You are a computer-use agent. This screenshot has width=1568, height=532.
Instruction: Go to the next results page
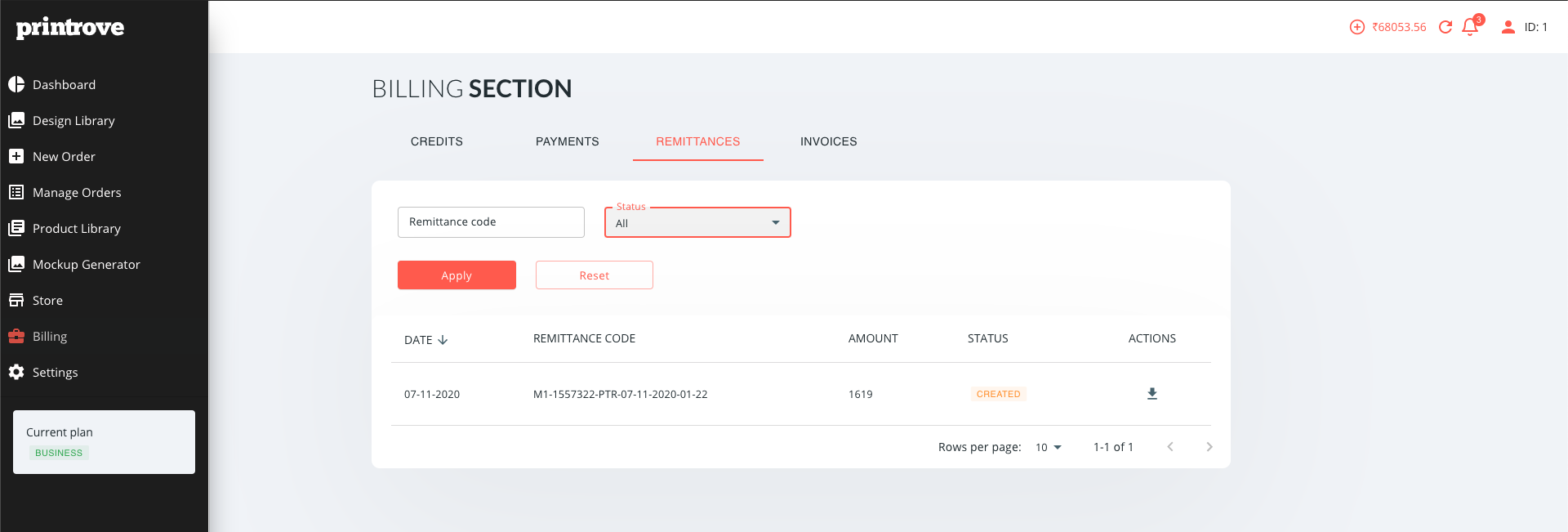pos(1209,447)
